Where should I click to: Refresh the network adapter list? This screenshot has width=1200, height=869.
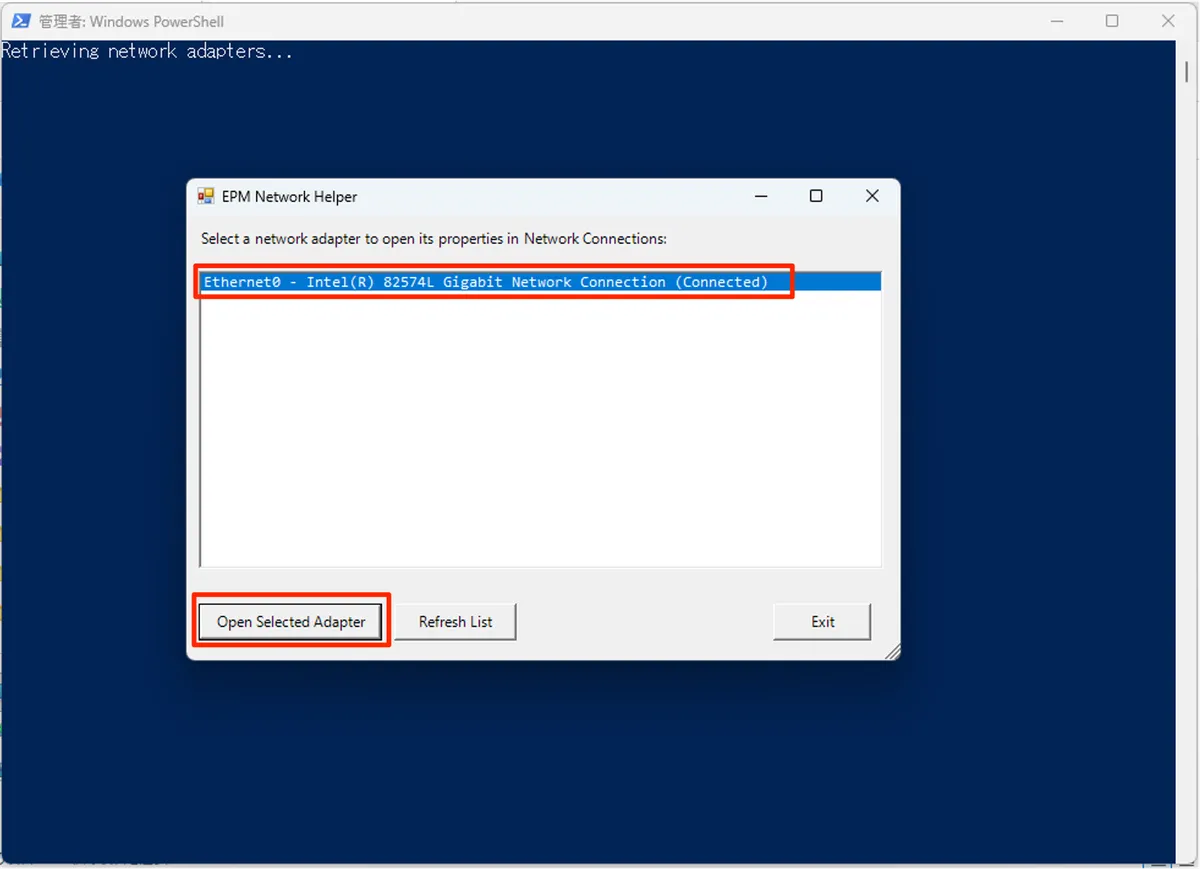point(455,621)
